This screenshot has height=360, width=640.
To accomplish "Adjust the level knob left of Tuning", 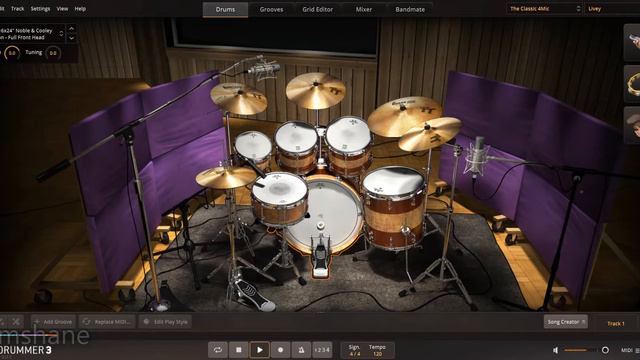I will pos(12,53).
